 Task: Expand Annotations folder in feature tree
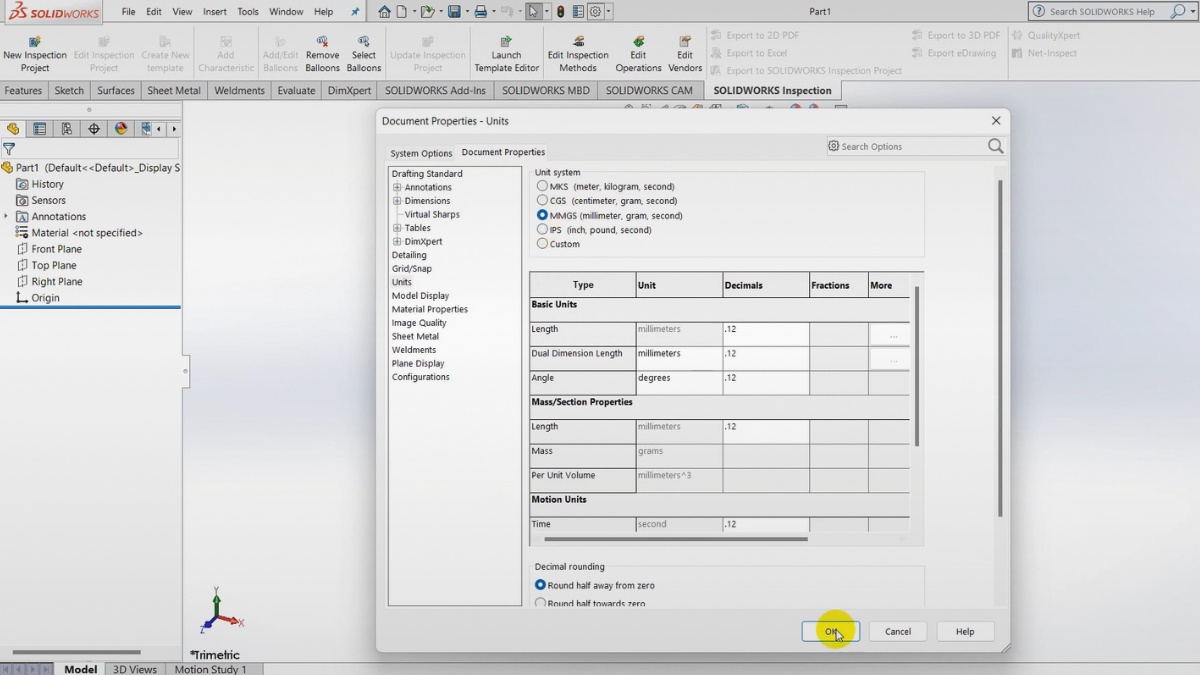(6, 216)
